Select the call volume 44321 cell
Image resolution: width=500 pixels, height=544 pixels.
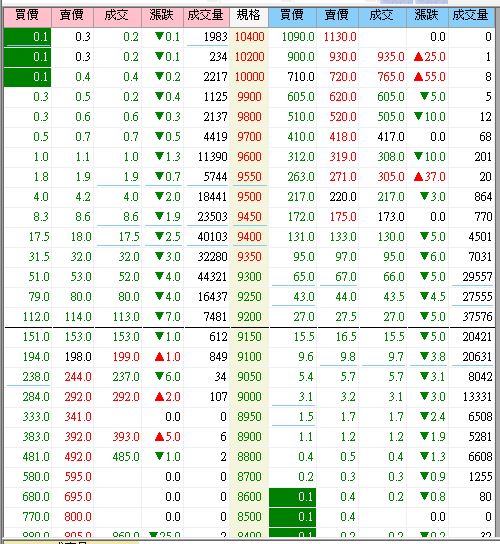[212, 277]
